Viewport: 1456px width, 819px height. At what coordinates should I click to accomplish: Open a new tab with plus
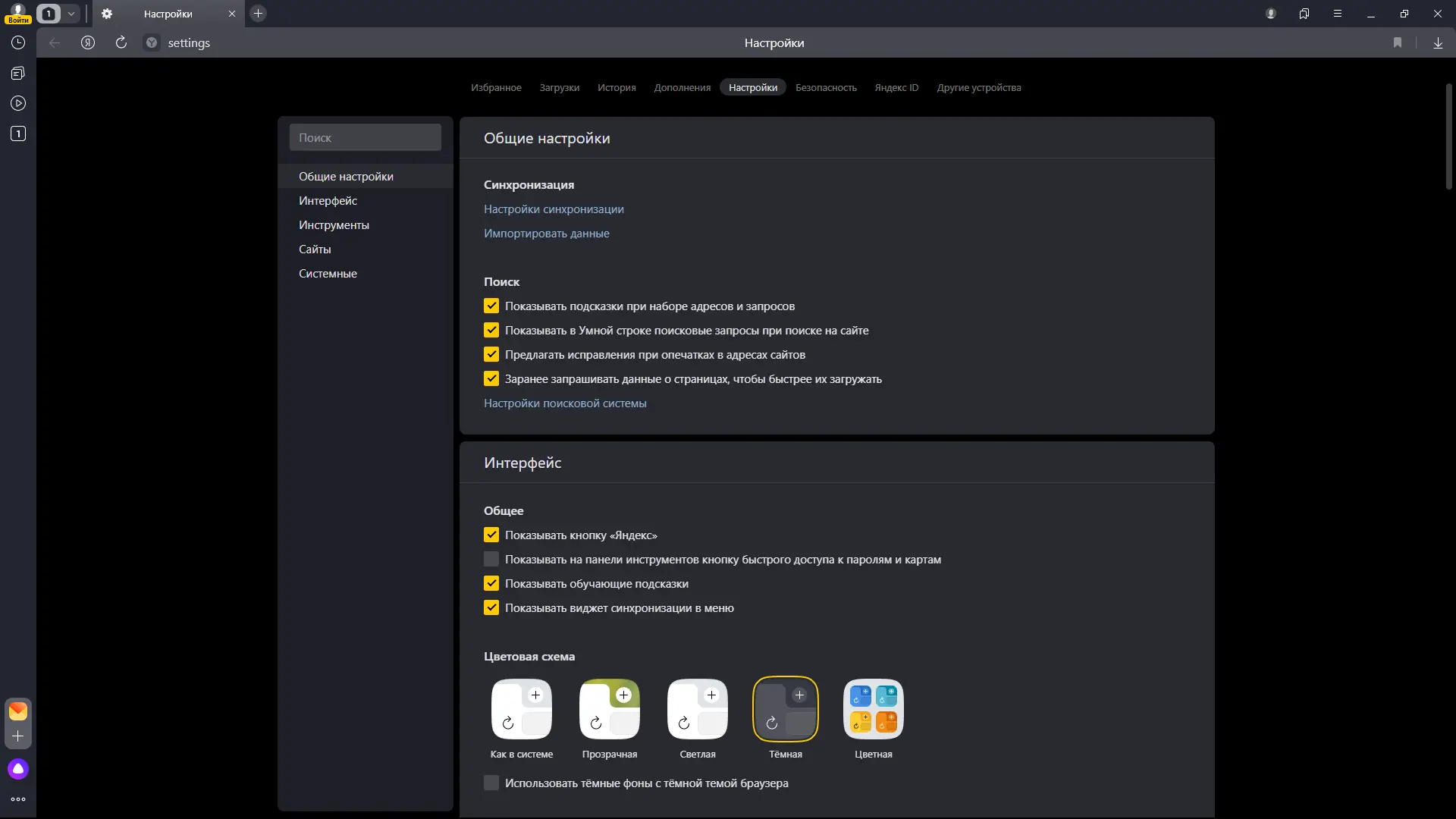(x=258, y=14)
